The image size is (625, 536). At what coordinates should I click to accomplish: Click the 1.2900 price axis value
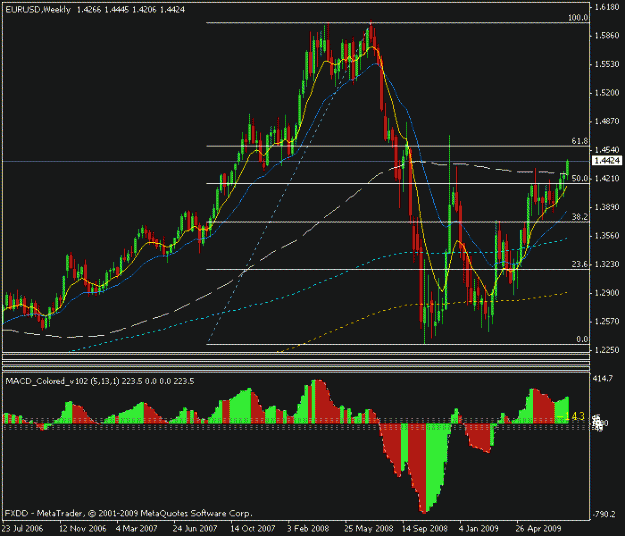pos(607,293)
